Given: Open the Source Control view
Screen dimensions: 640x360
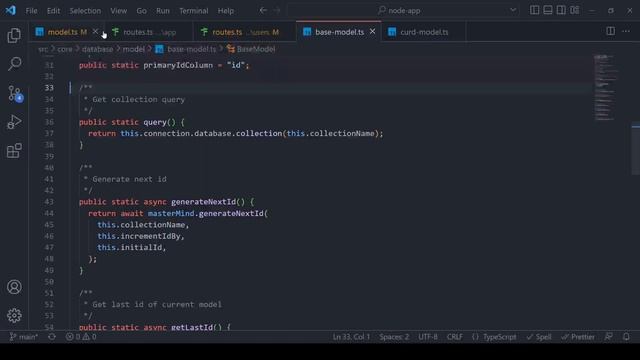Looking at the screenshot, I should coord(15,93).
